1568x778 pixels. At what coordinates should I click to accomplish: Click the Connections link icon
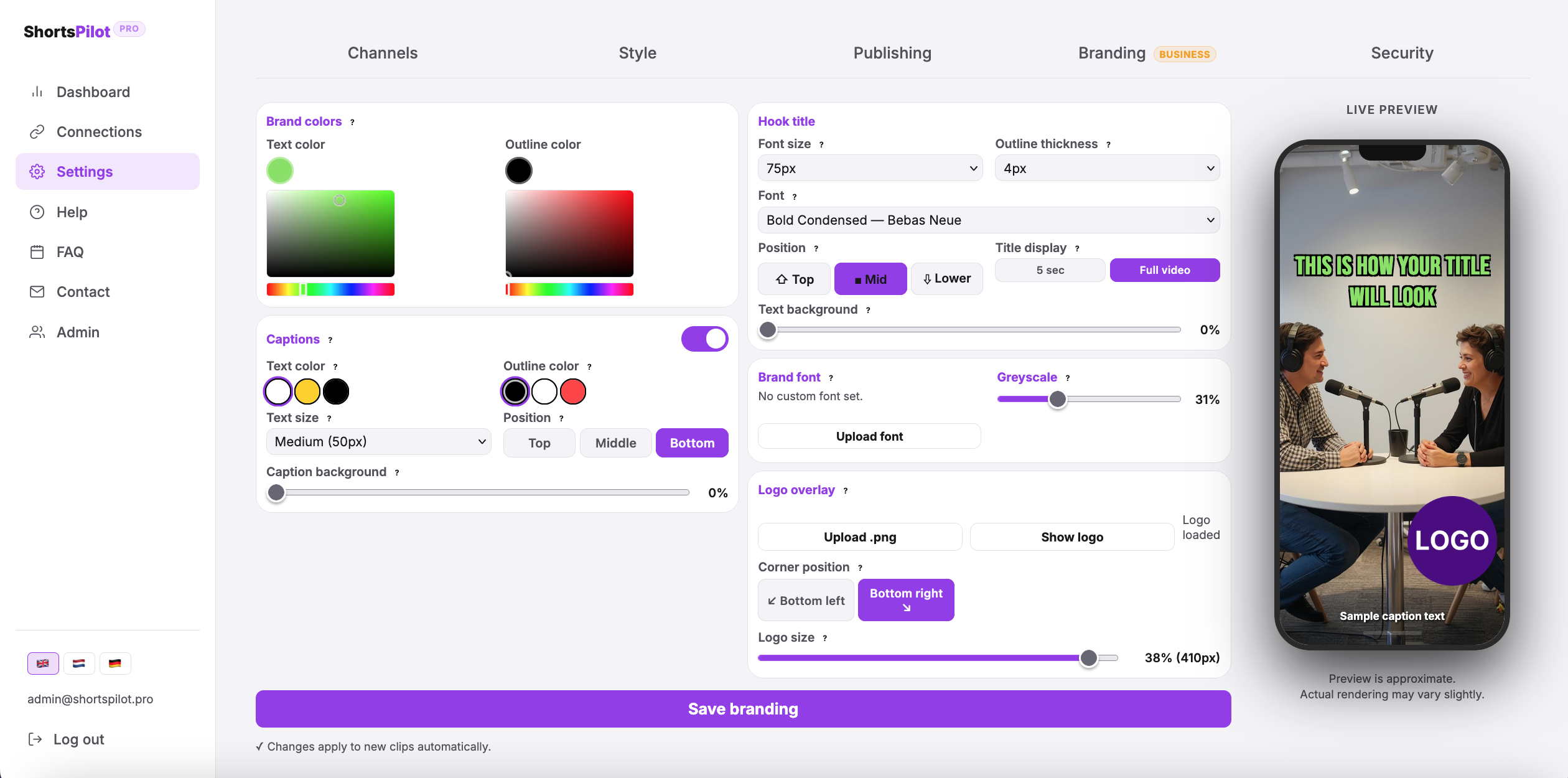tap(37, 131)
